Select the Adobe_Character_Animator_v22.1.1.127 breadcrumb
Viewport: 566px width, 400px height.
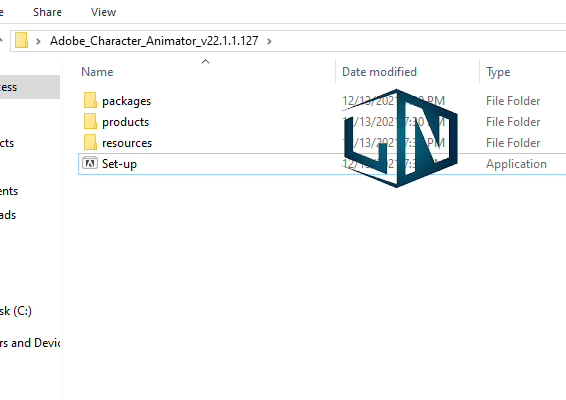pos(154,41)
